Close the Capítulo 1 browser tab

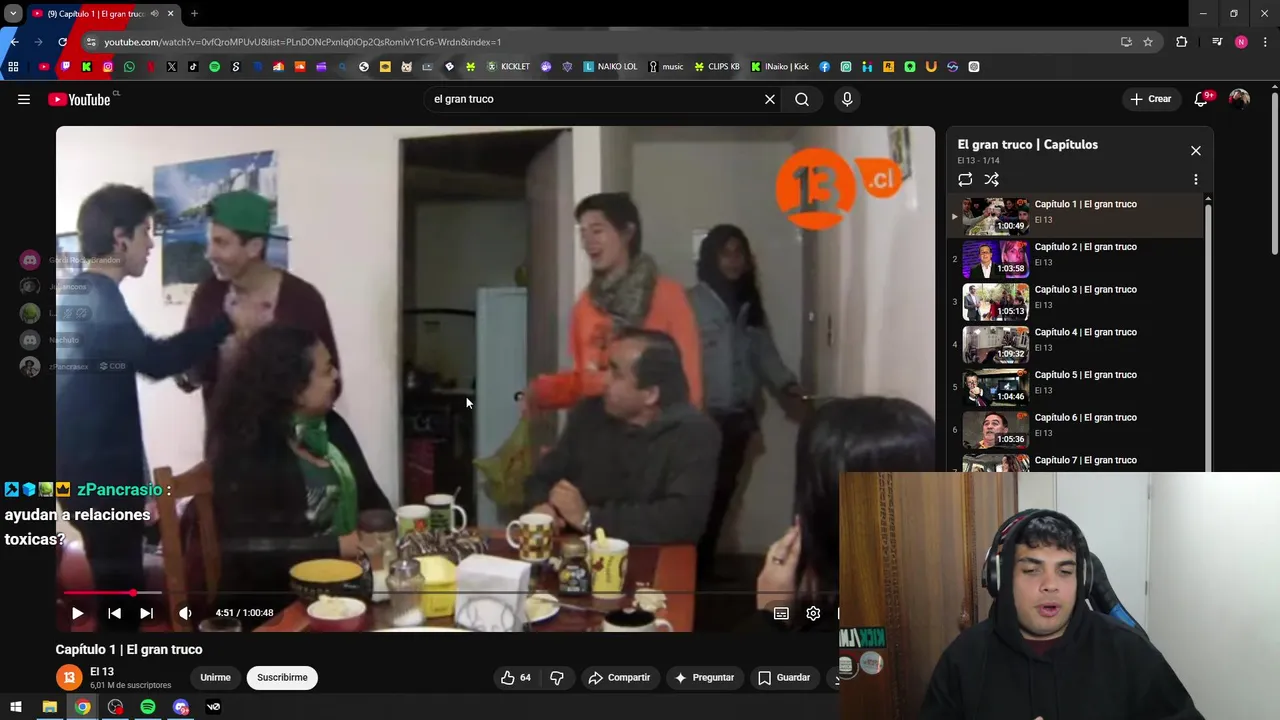(x=170, y=14)
